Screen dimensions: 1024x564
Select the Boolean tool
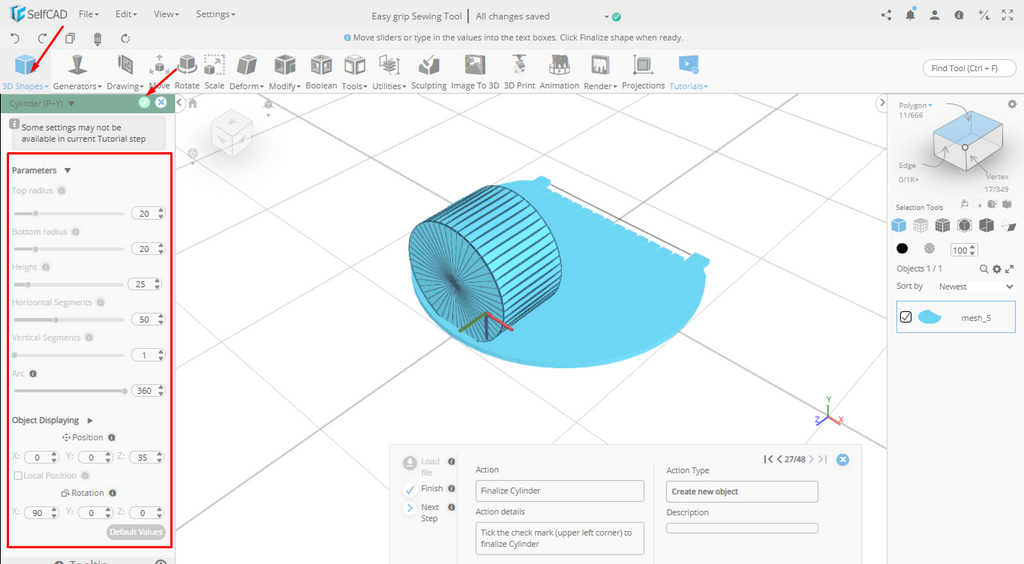coord(321,72)
